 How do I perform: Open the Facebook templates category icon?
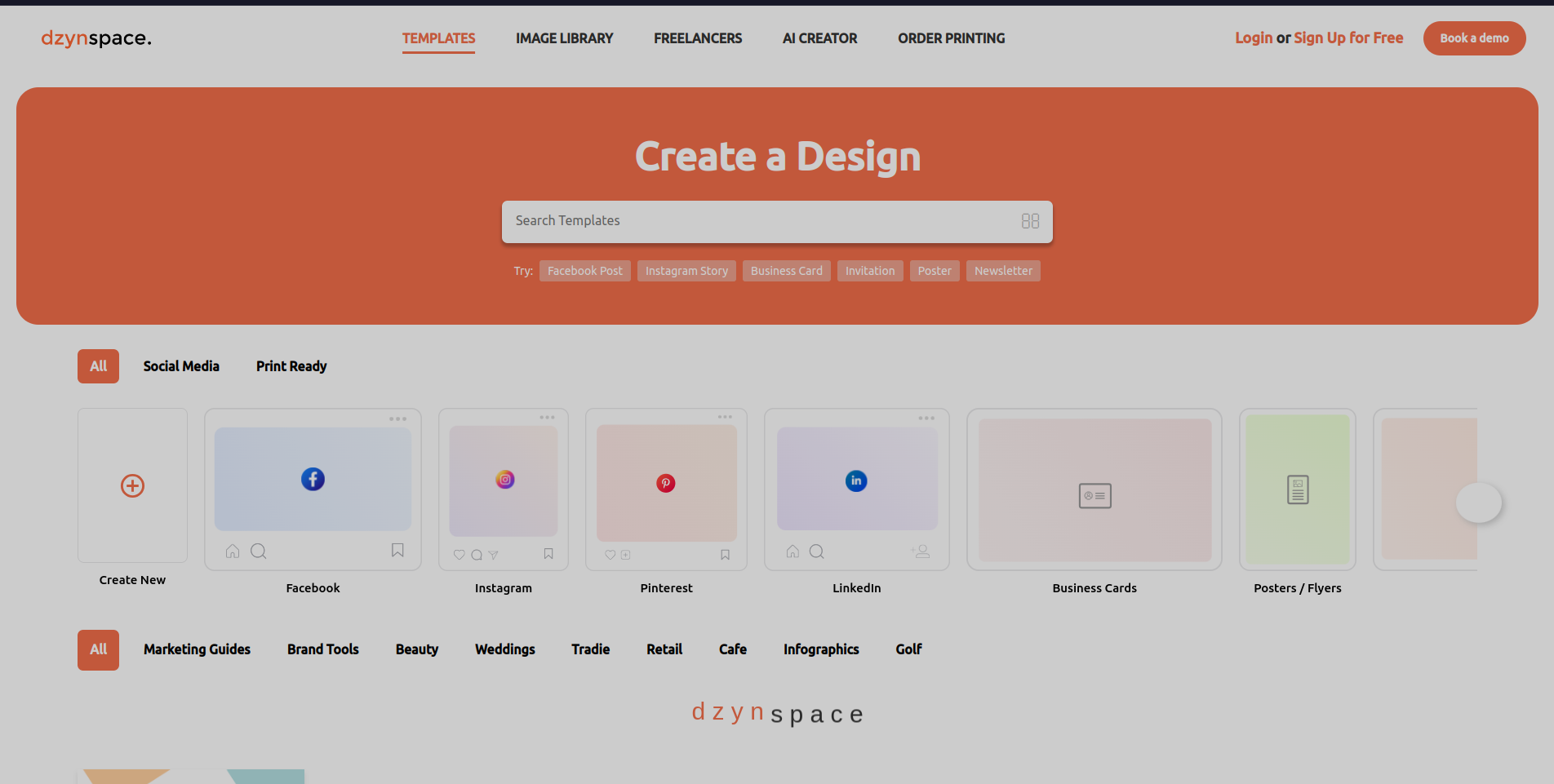(x=313, y=479)
